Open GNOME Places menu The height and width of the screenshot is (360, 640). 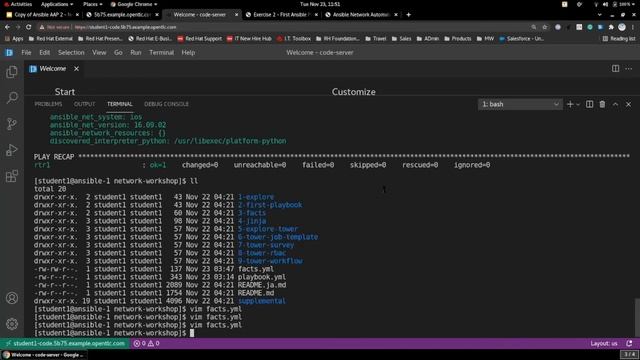(x=93, y=4)
